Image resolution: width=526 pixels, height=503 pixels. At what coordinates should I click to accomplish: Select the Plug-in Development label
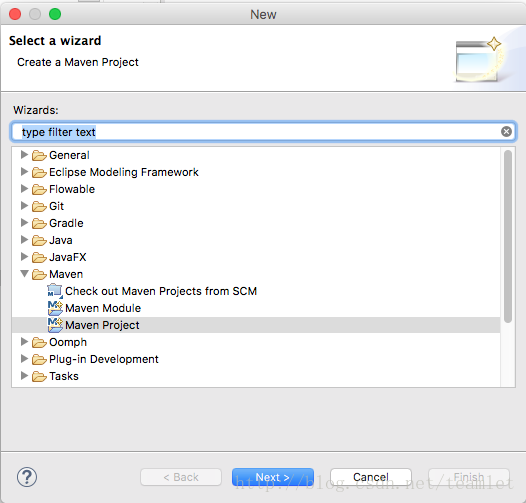coord(104,359)
